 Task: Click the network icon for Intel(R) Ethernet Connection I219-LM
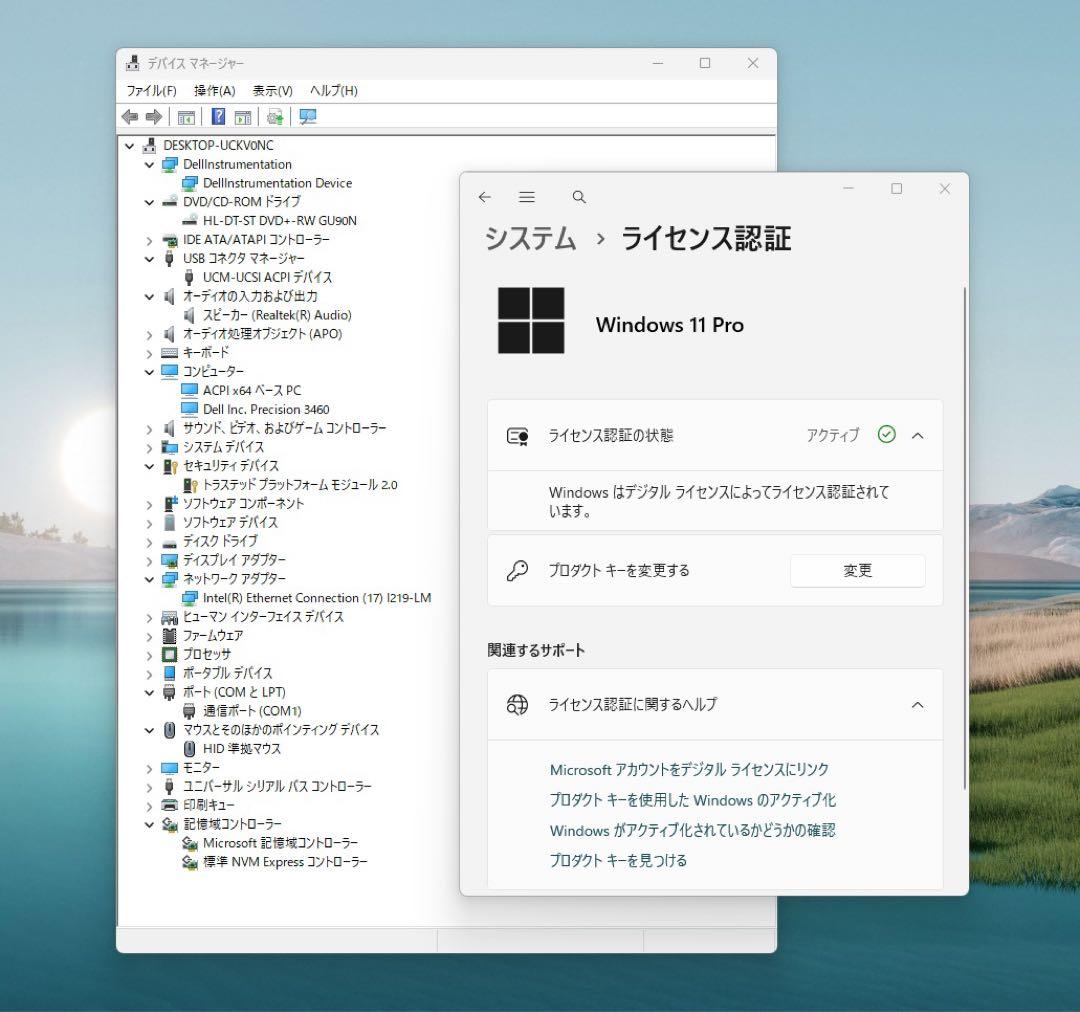coord(189,598)
